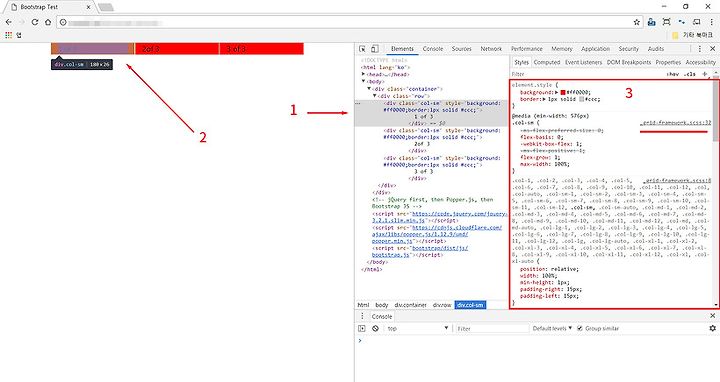720x382 pixels.
Task: View site information icon in address bar
Action: click(63, 22)
